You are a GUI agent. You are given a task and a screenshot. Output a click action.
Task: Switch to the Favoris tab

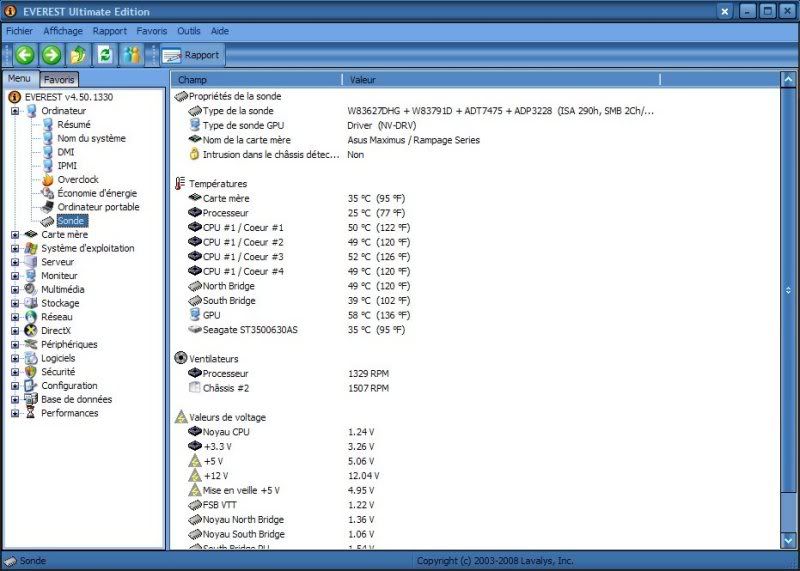coord(59,79)
